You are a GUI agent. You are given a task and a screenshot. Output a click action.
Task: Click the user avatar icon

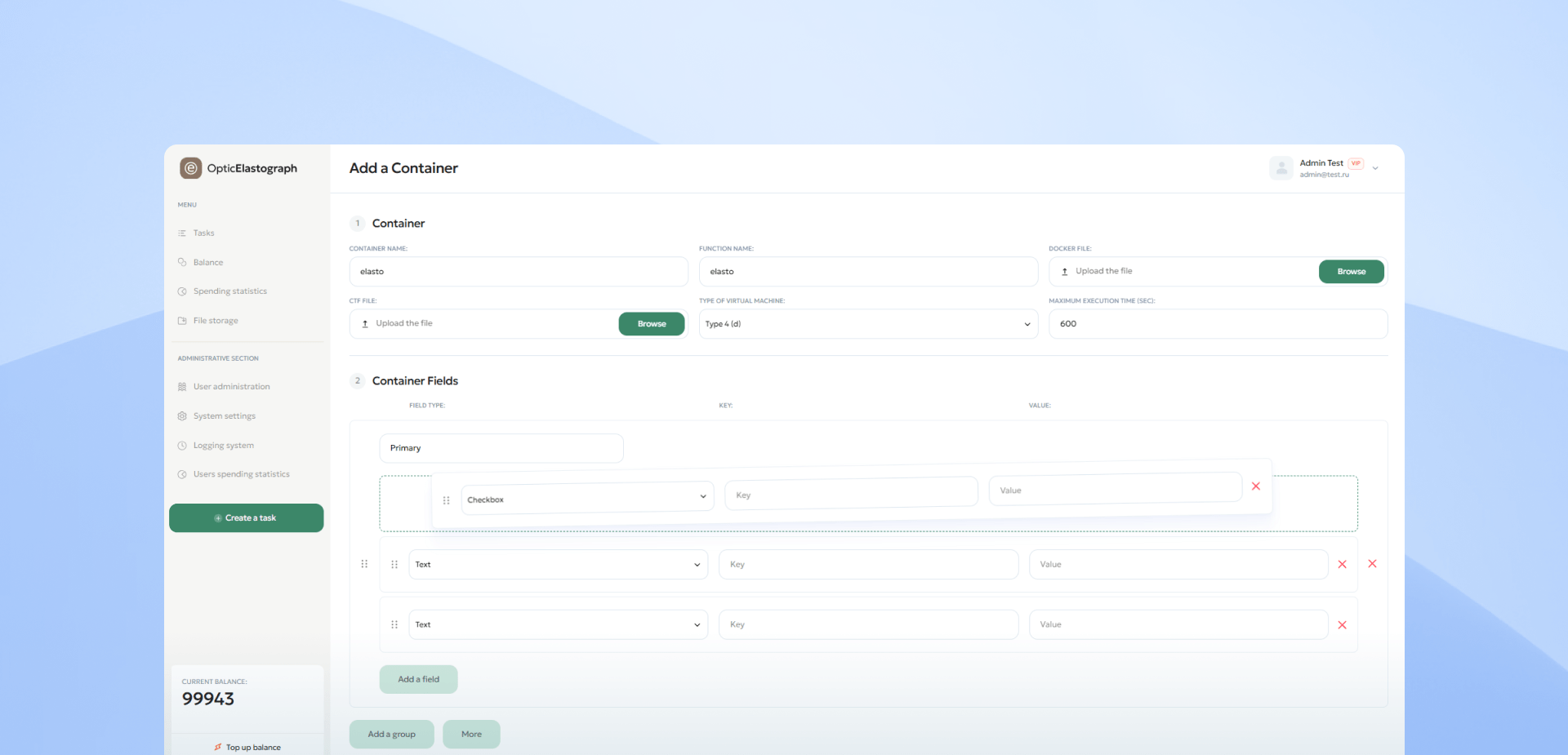click(x=1281, y=168)
